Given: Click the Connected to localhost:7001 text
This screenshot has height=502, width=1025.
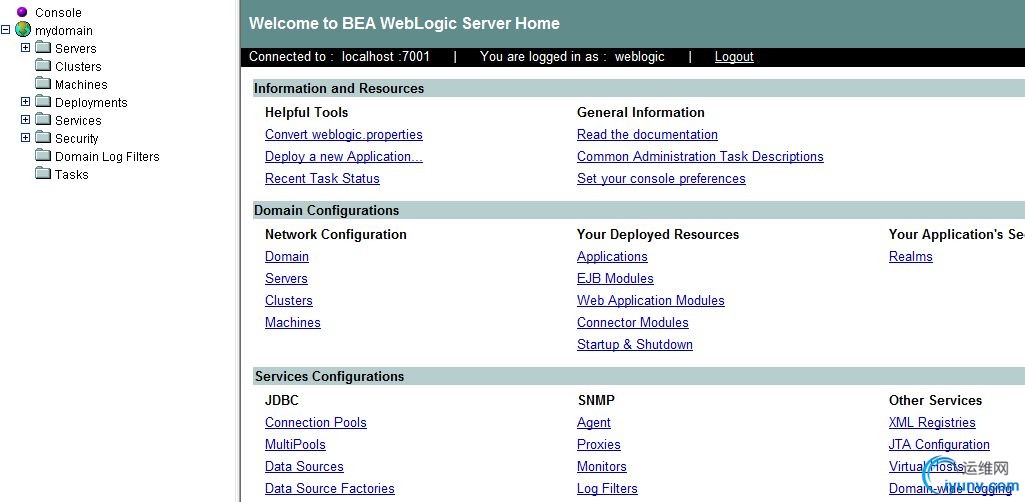Looking at the screenshot, I should click(339, 57).
